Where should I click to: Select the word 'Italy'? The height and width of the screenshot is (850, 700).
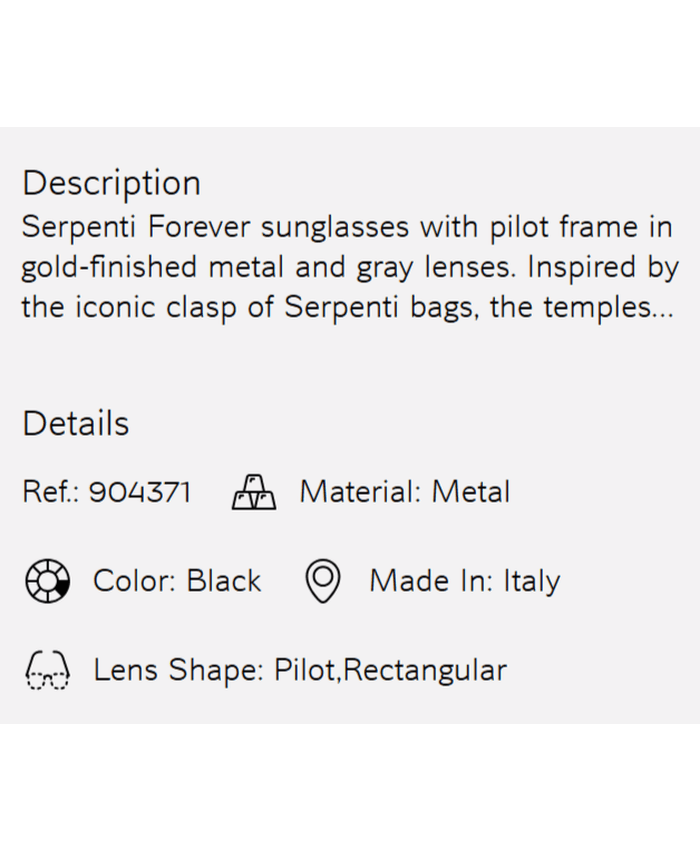pos(530,581)
